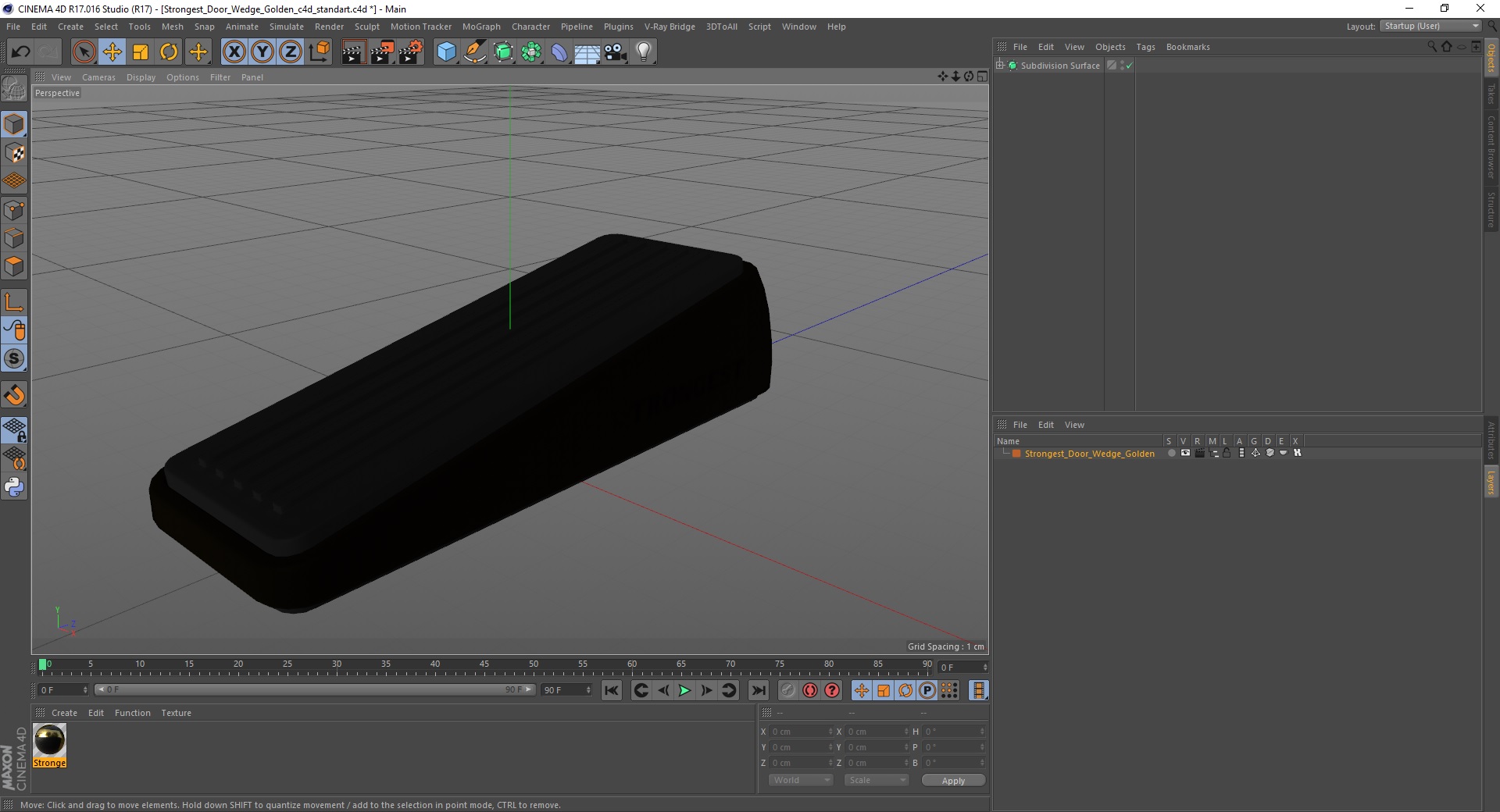This screenshot has width=1500, height=812.
Task: Open the spline pen tool
Action: click(475, 52)
